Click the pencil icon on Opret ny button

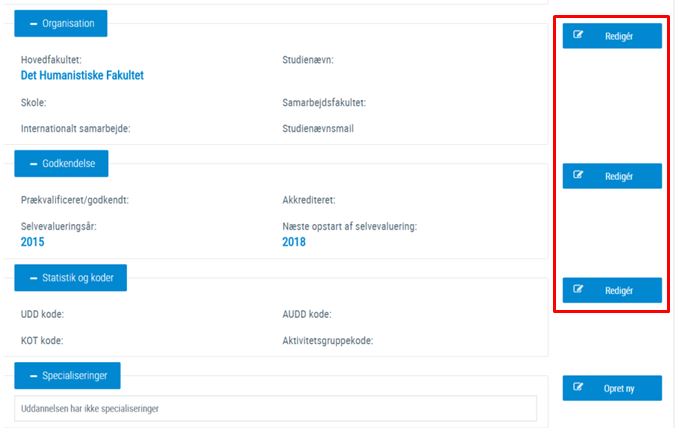578,387
